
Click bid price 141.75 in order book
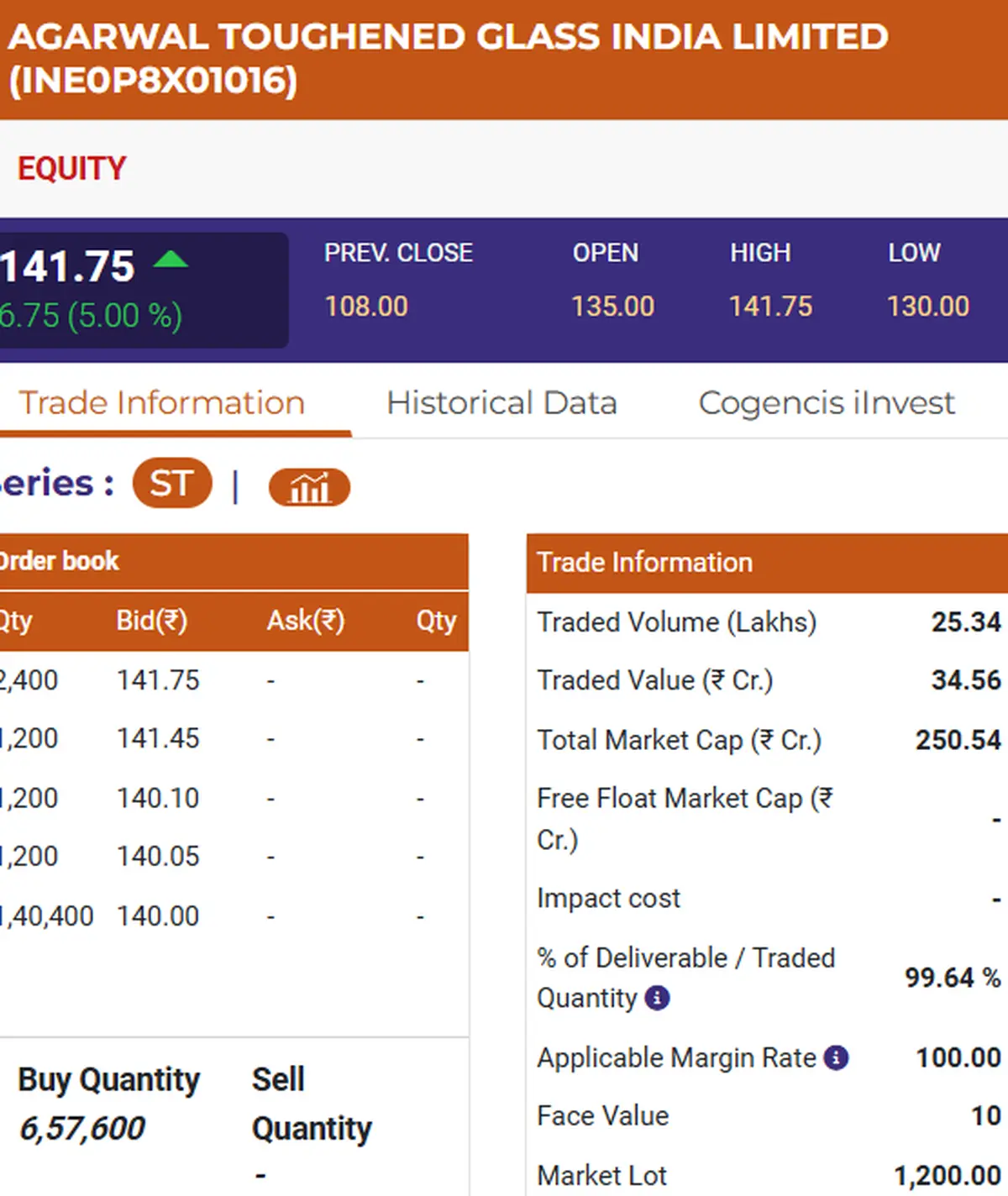click(x=158, y=680)
